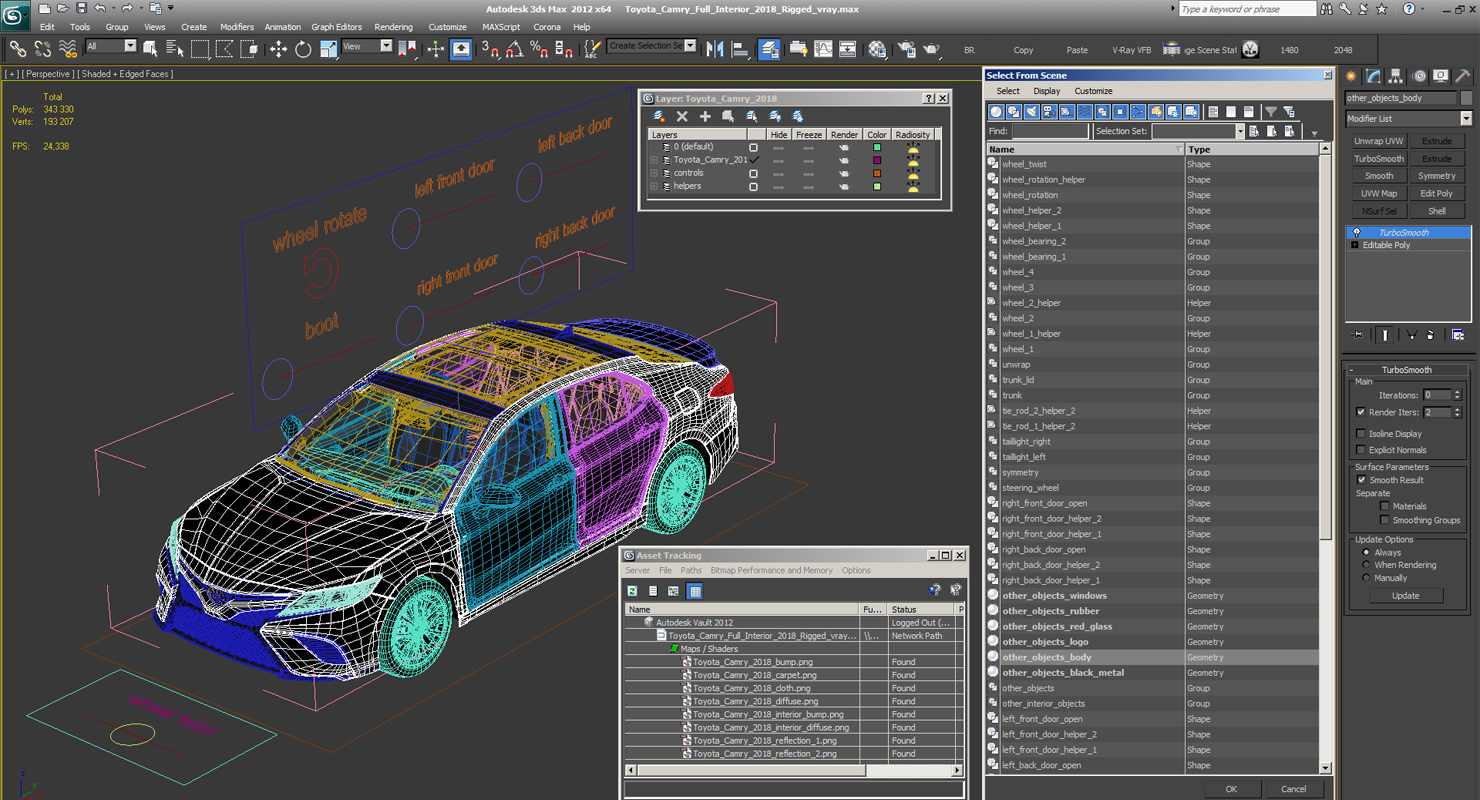The width and height of the screenshot is (1480, 800).
Task: Toggle the Smooth Result checkbox
Action: (x=1361, y=480)
